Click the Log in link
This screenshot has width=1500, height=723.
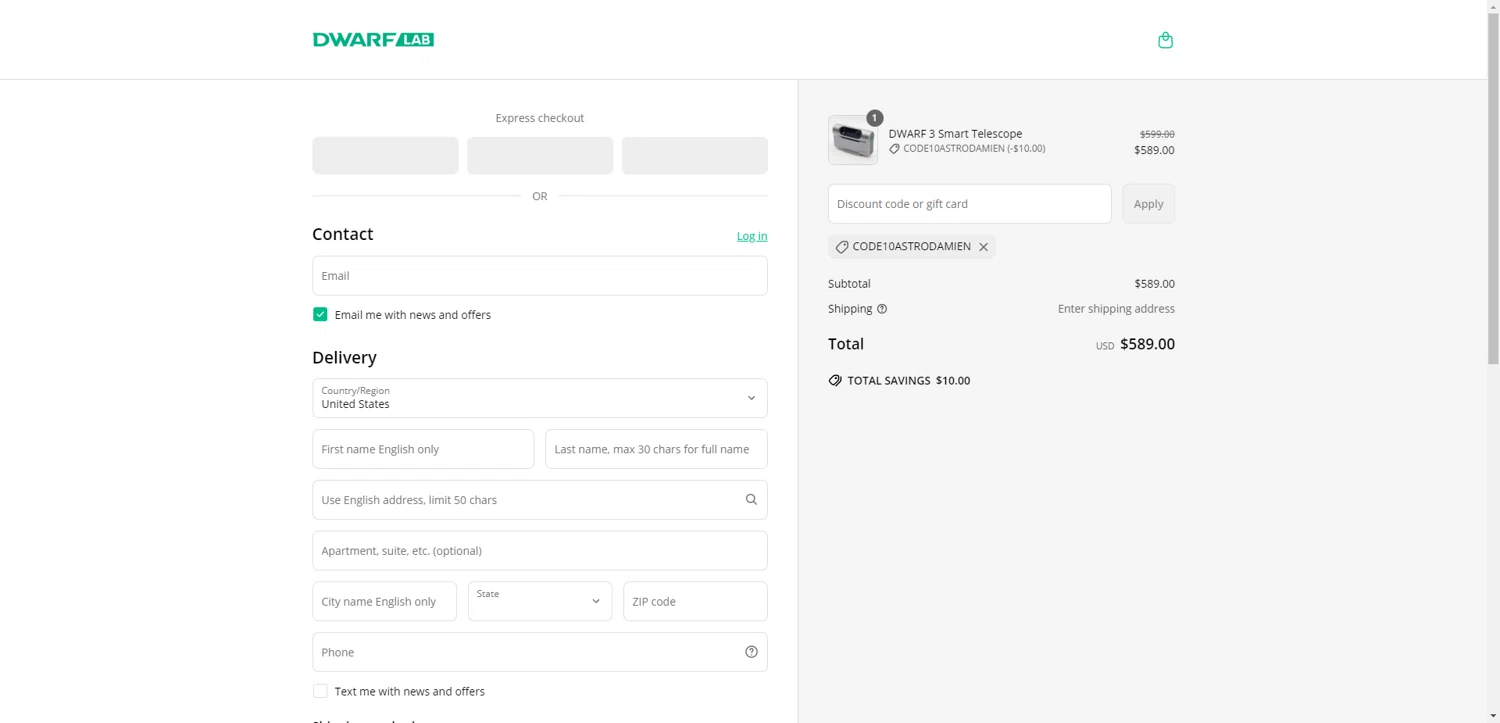pyautogui.click(x=752, y=236)
